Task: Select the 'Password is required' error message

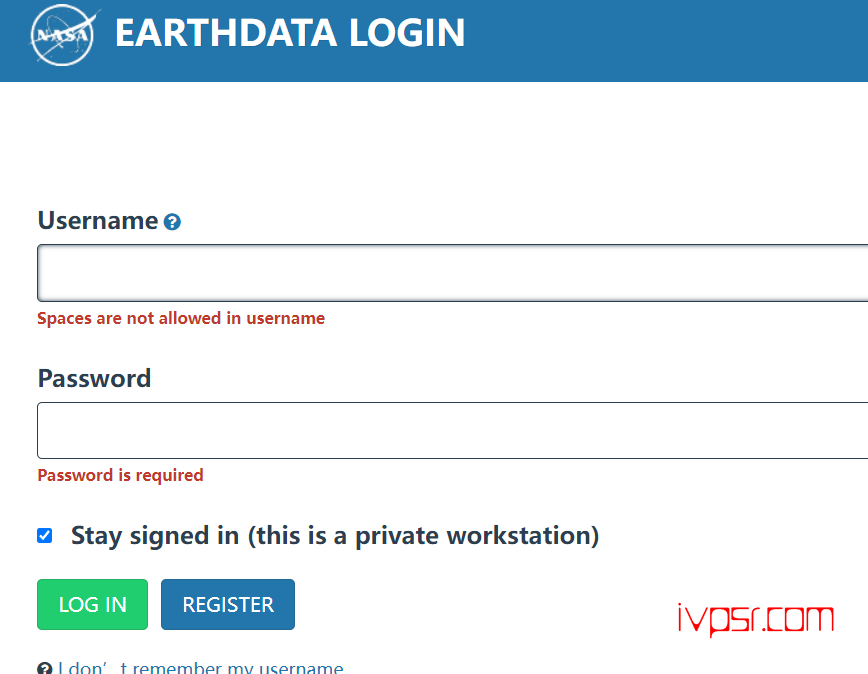Action: 120,475
